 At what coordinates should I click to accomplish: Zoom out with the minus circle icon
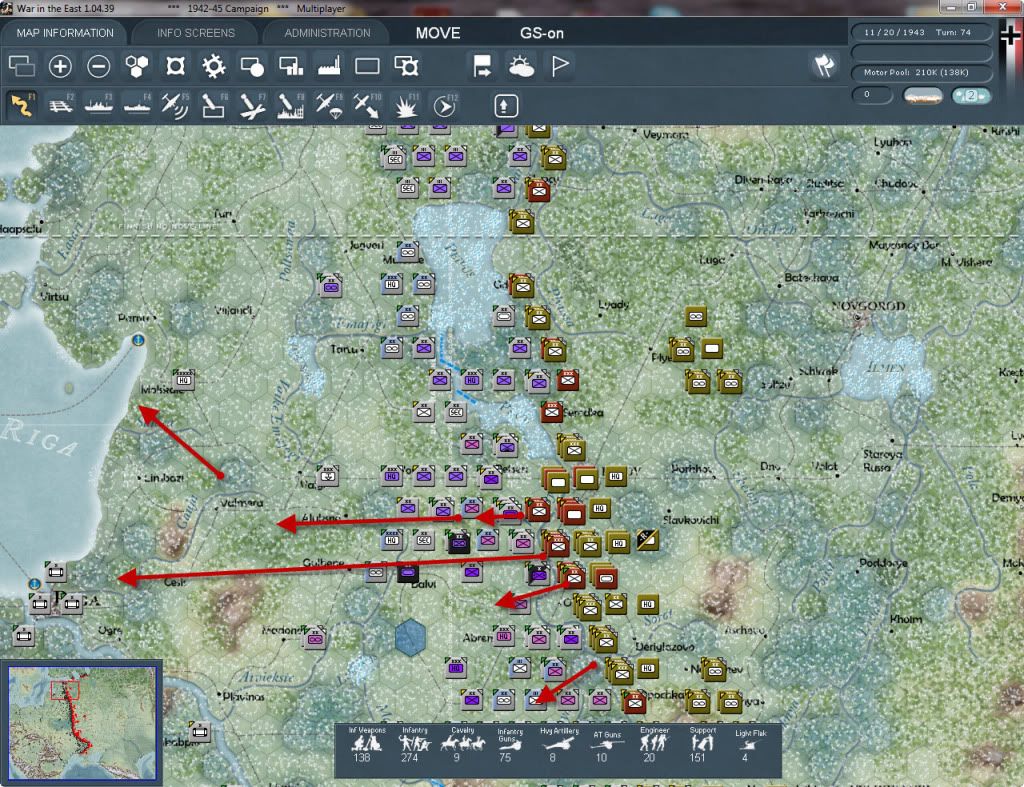coord(99,66)
